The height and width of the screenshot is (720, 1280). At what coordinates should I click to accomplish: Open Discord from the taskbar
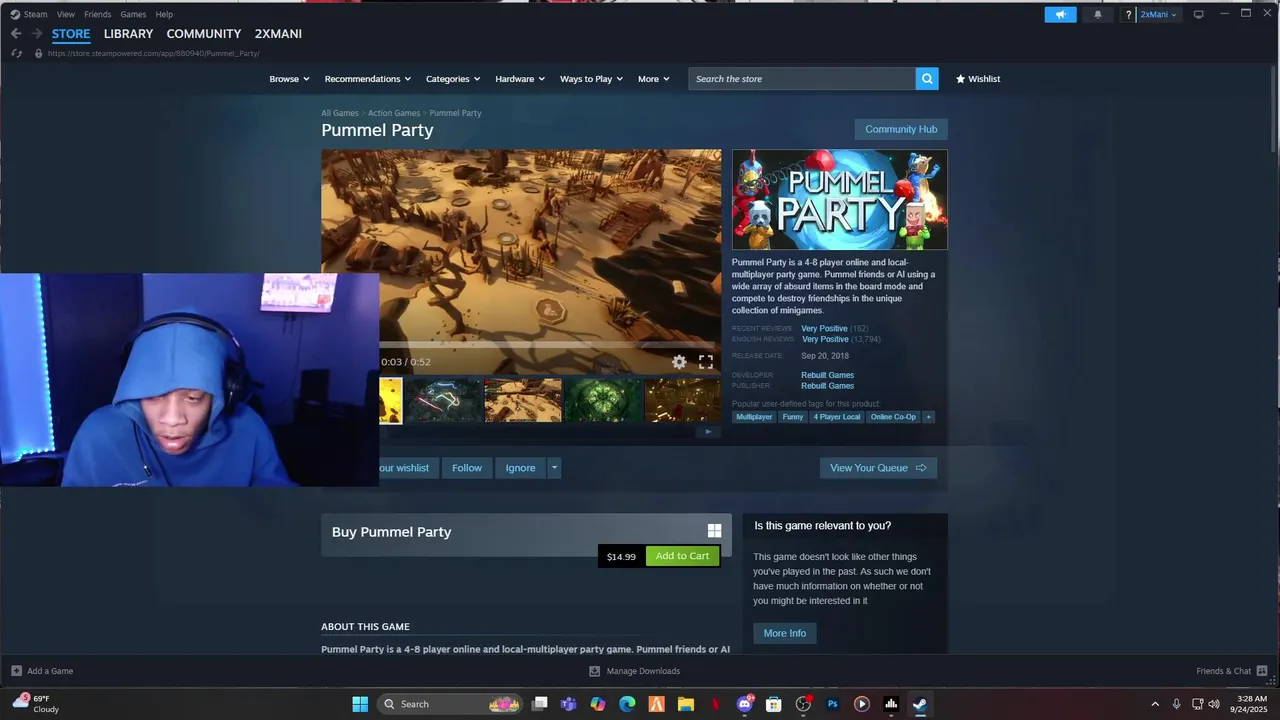coord(744,704)
